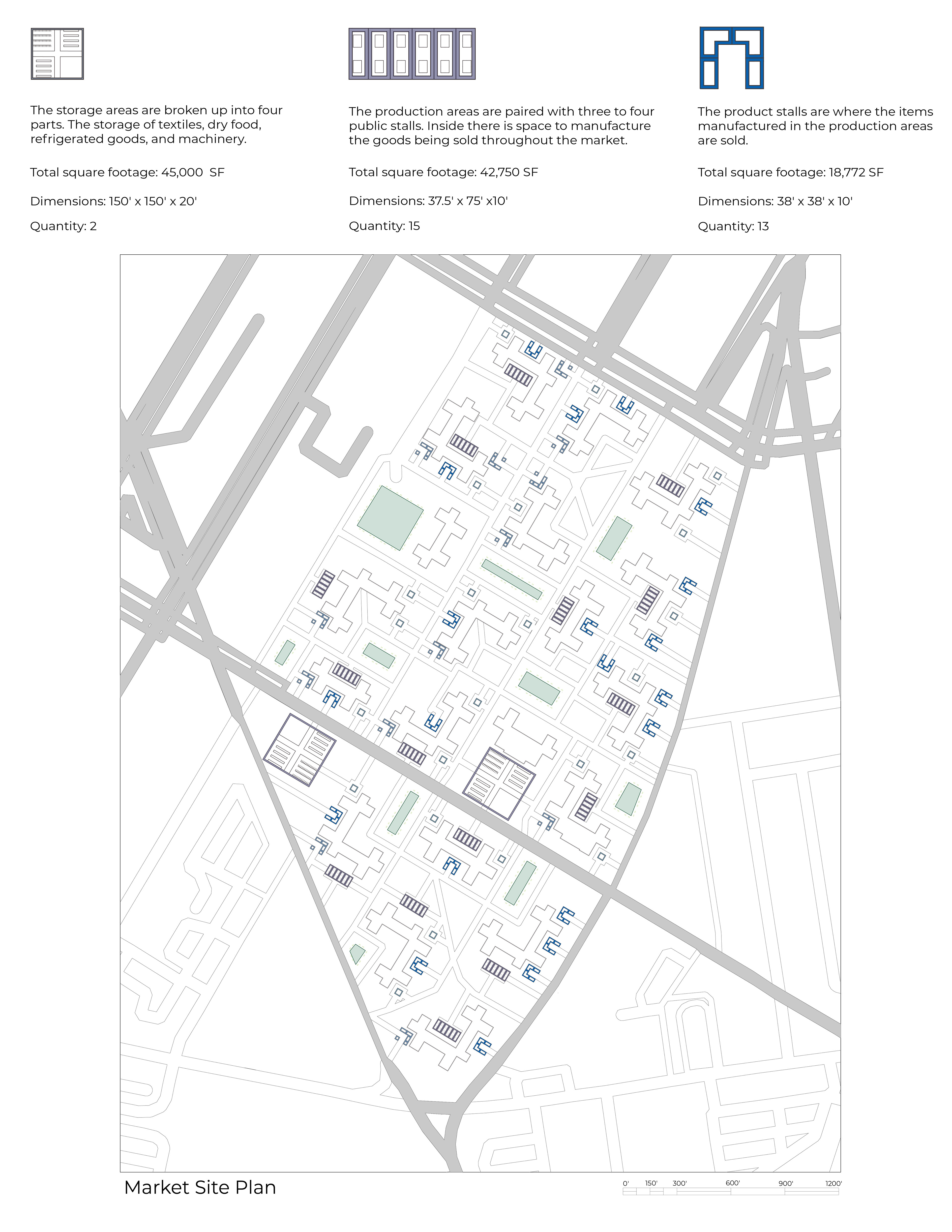Select the production areas description paragraph
Image resolution: width=952 pixels, height=1232 pixels.
pos(501,126)
